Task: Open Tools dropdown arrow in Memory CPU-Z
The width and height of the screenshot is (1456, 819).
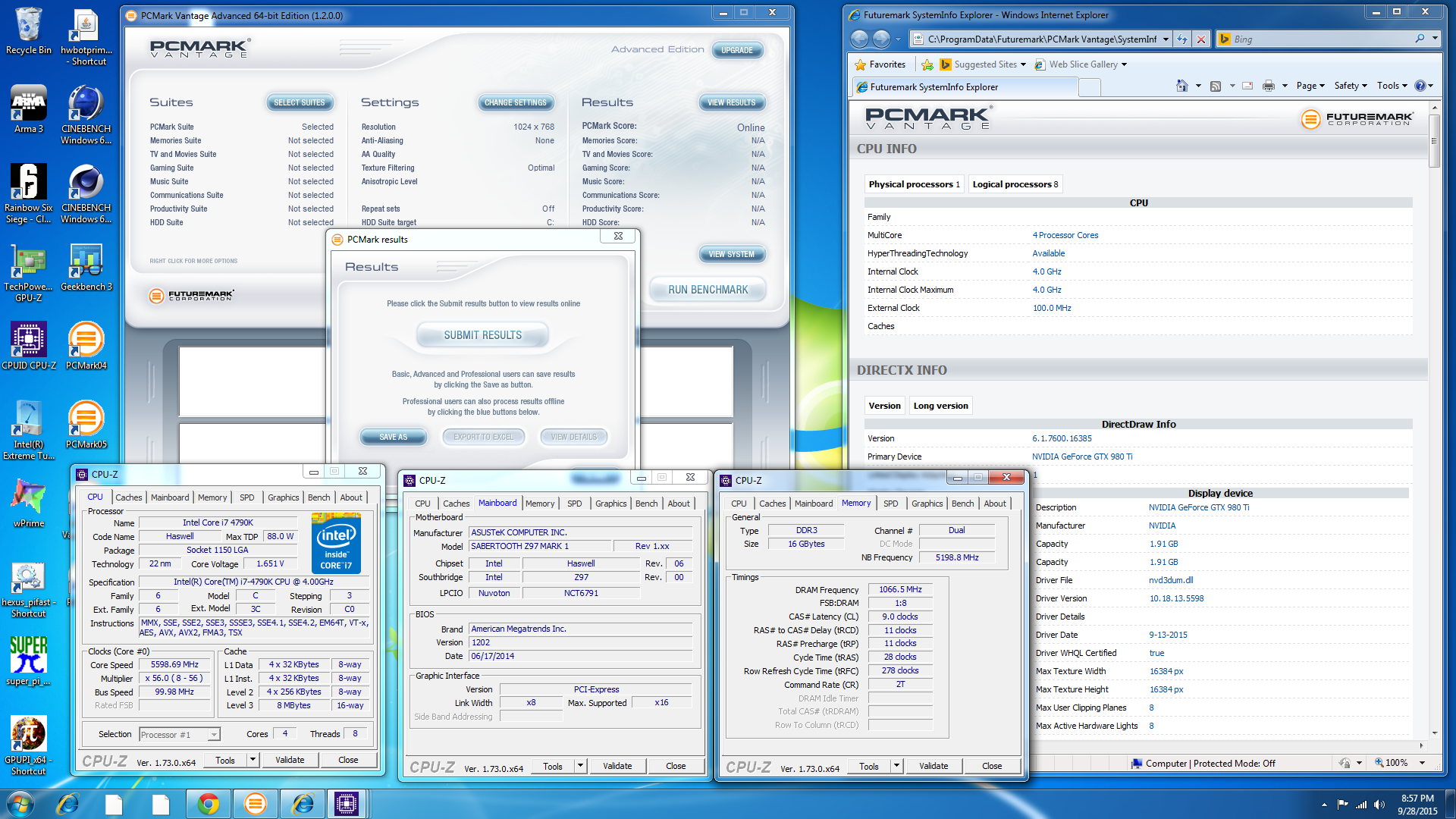Action: tap(896, 766)
